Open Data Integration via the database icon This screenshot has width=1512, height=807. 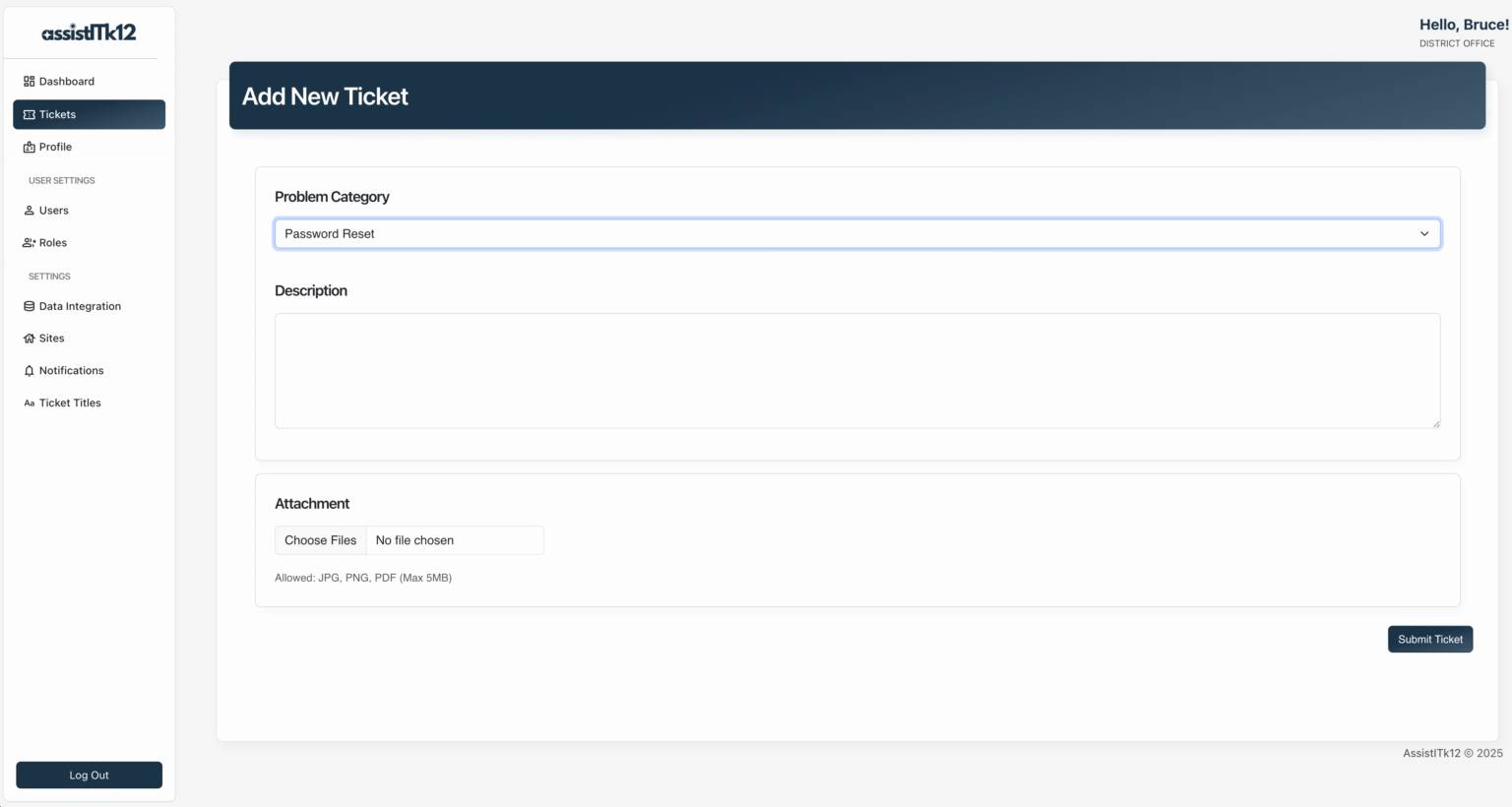point(29,306)
